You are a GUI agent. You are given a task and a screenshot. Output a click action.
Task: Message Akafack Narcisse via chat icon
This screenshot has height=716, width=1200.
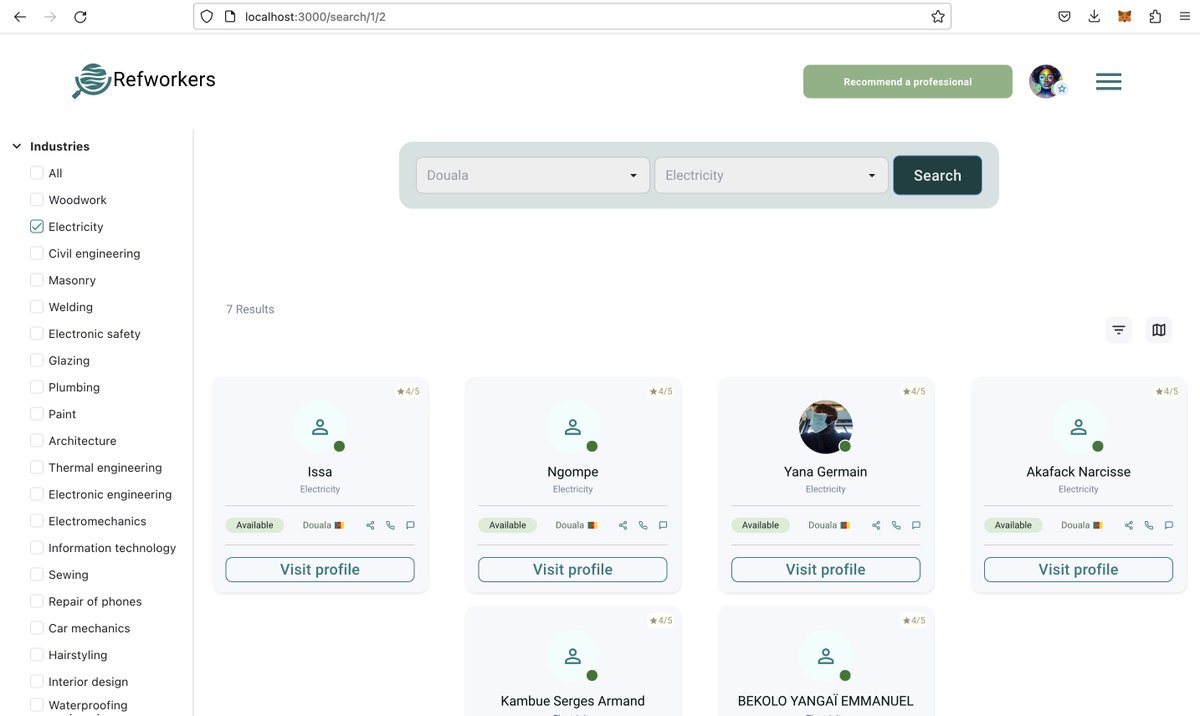tap(1169, 525)
